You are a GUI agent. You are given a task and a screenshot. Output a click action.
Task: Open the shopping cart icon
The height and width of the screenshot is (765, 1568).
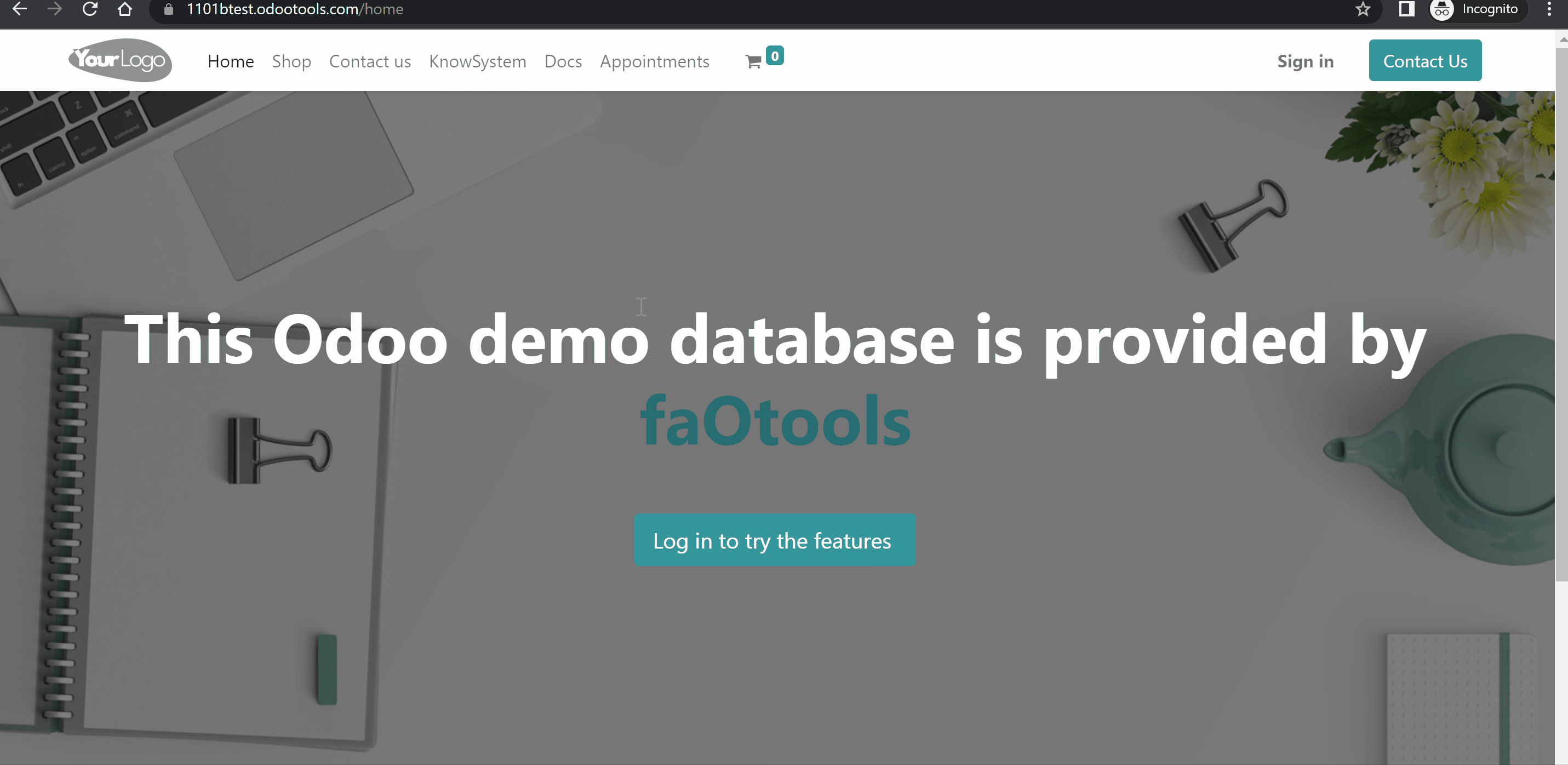[x=753, y=61]
